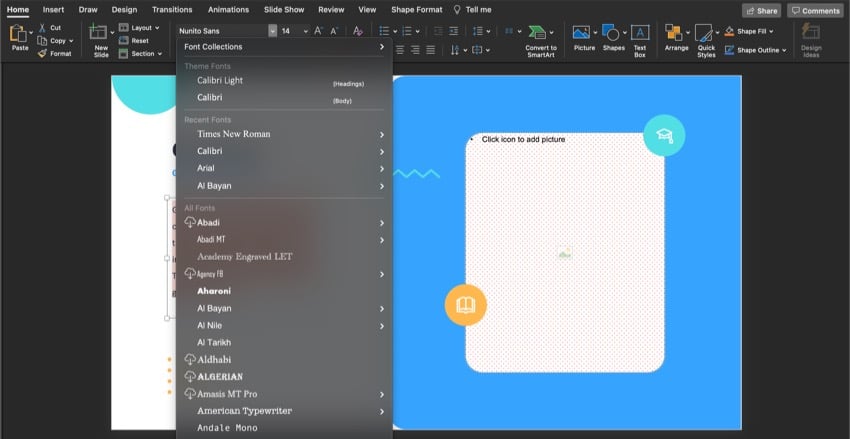Screen dimensions: 850x439
Task: Open the Picture insert tool
Action: click(582, 33)
